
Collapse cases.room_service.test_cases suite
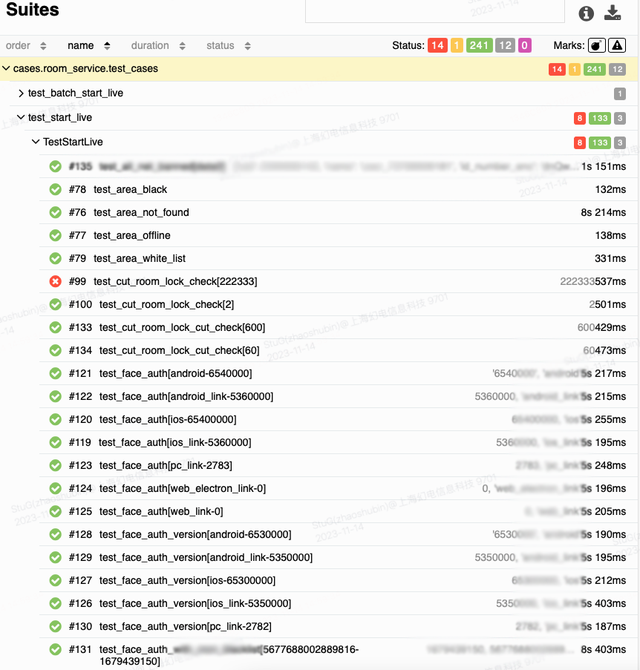click(319, 69)
